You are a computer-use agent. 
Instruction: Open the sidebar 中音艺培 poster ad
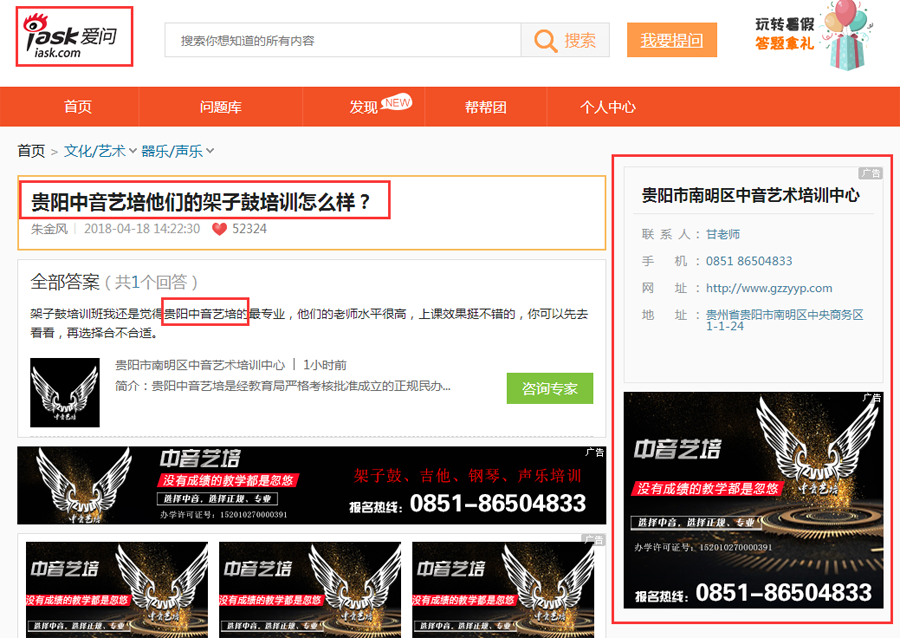click(753, 500)
